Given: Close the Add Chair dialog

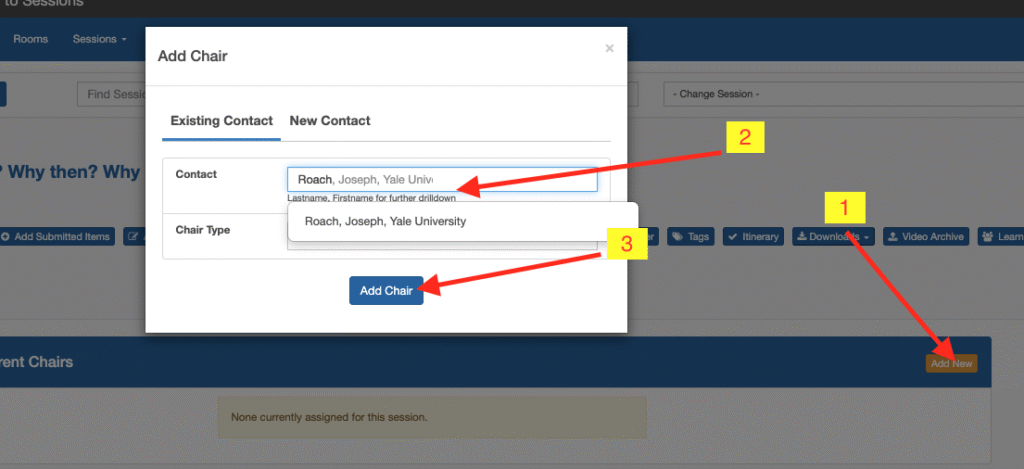Looking at the screenshot, I should coord(609,48).
